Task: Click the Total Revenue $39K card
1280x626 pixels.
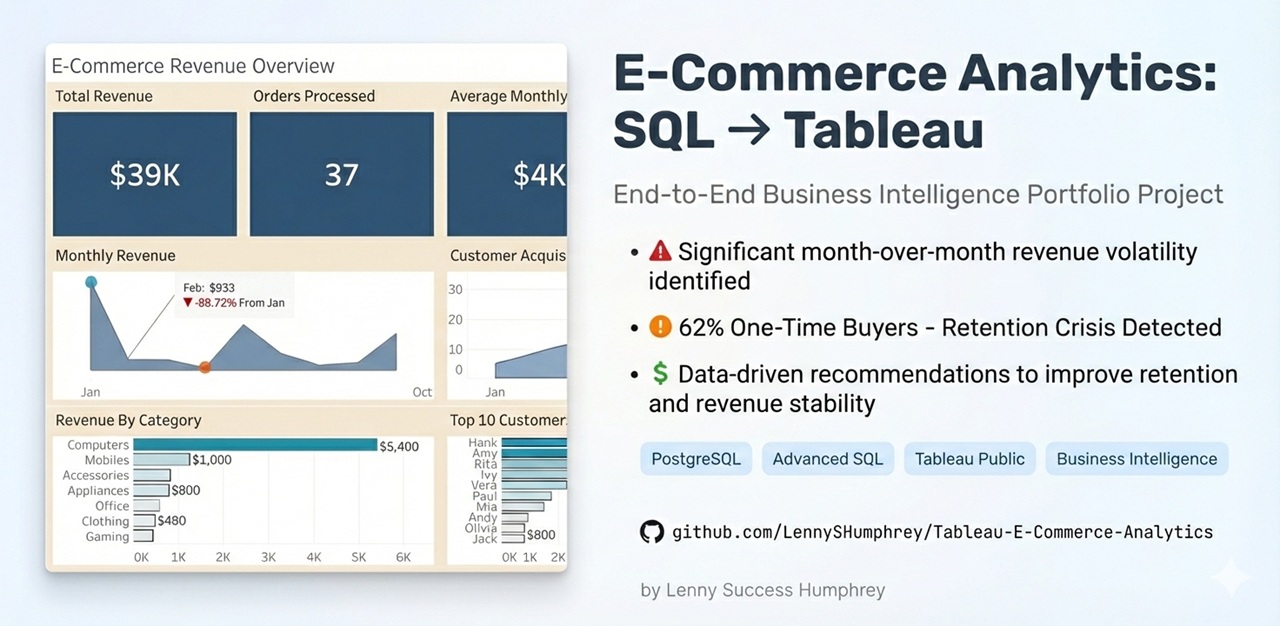Action: (145, 174)
